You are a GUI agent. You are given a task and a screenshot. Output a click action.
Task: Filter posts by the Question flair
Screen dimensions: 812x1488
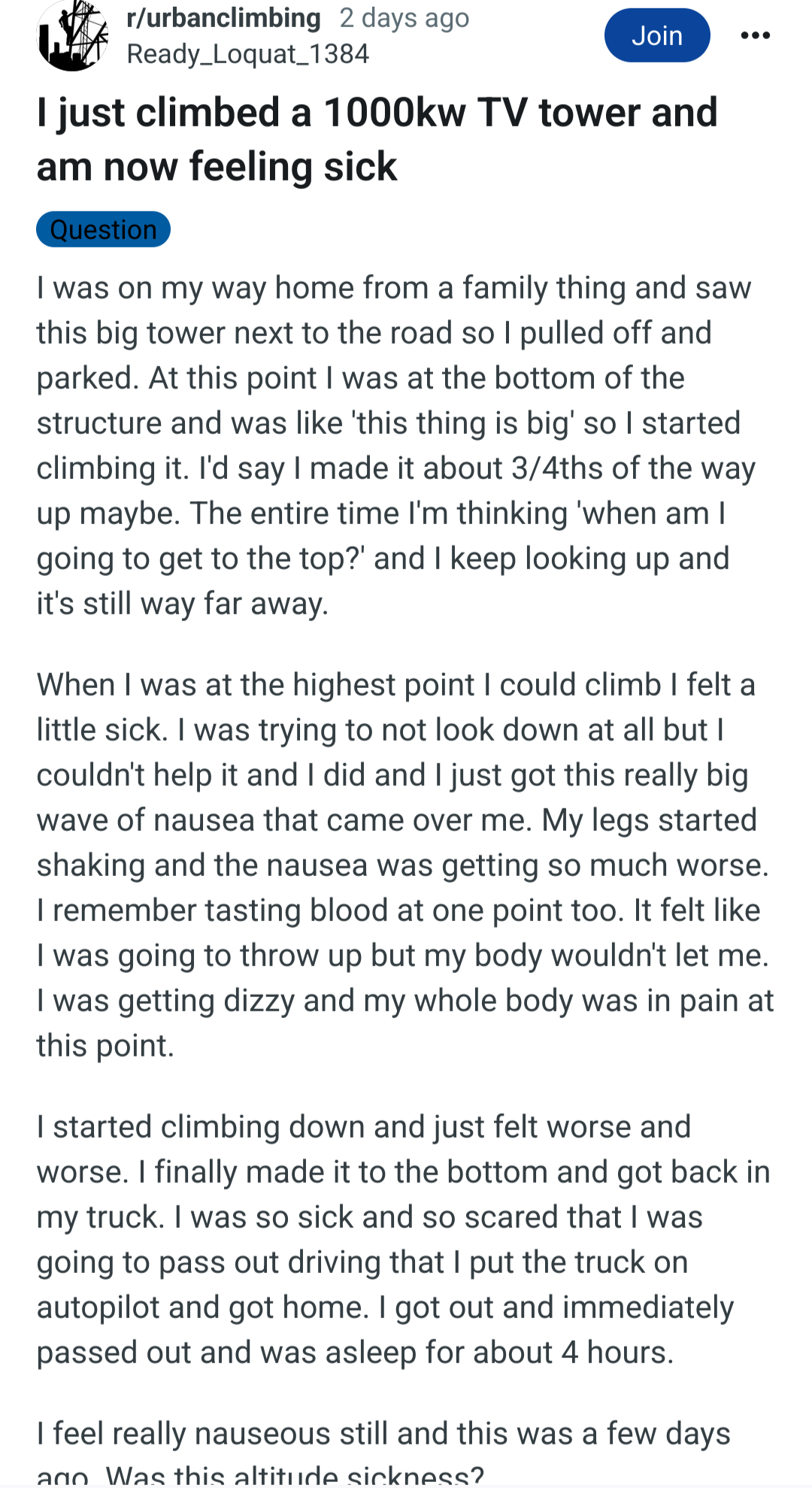tap(103, 229)
